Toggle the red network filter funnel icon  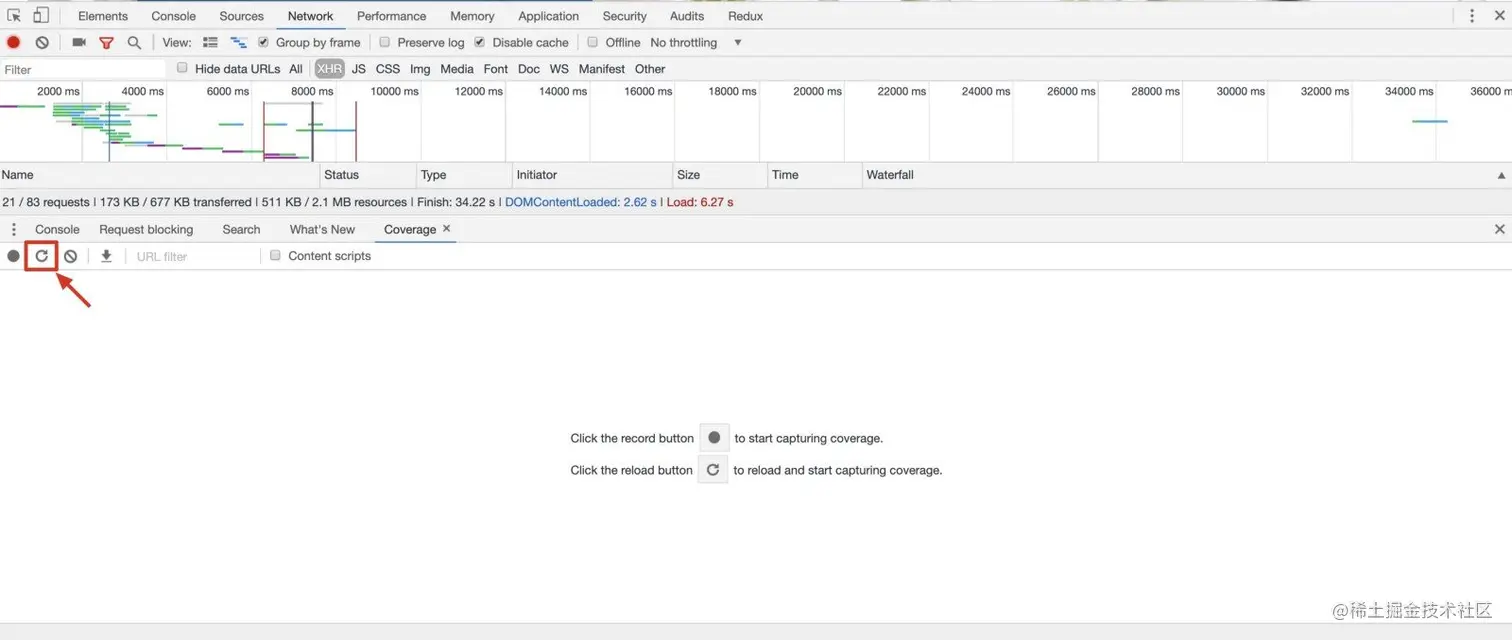click(x=106, y=43)
